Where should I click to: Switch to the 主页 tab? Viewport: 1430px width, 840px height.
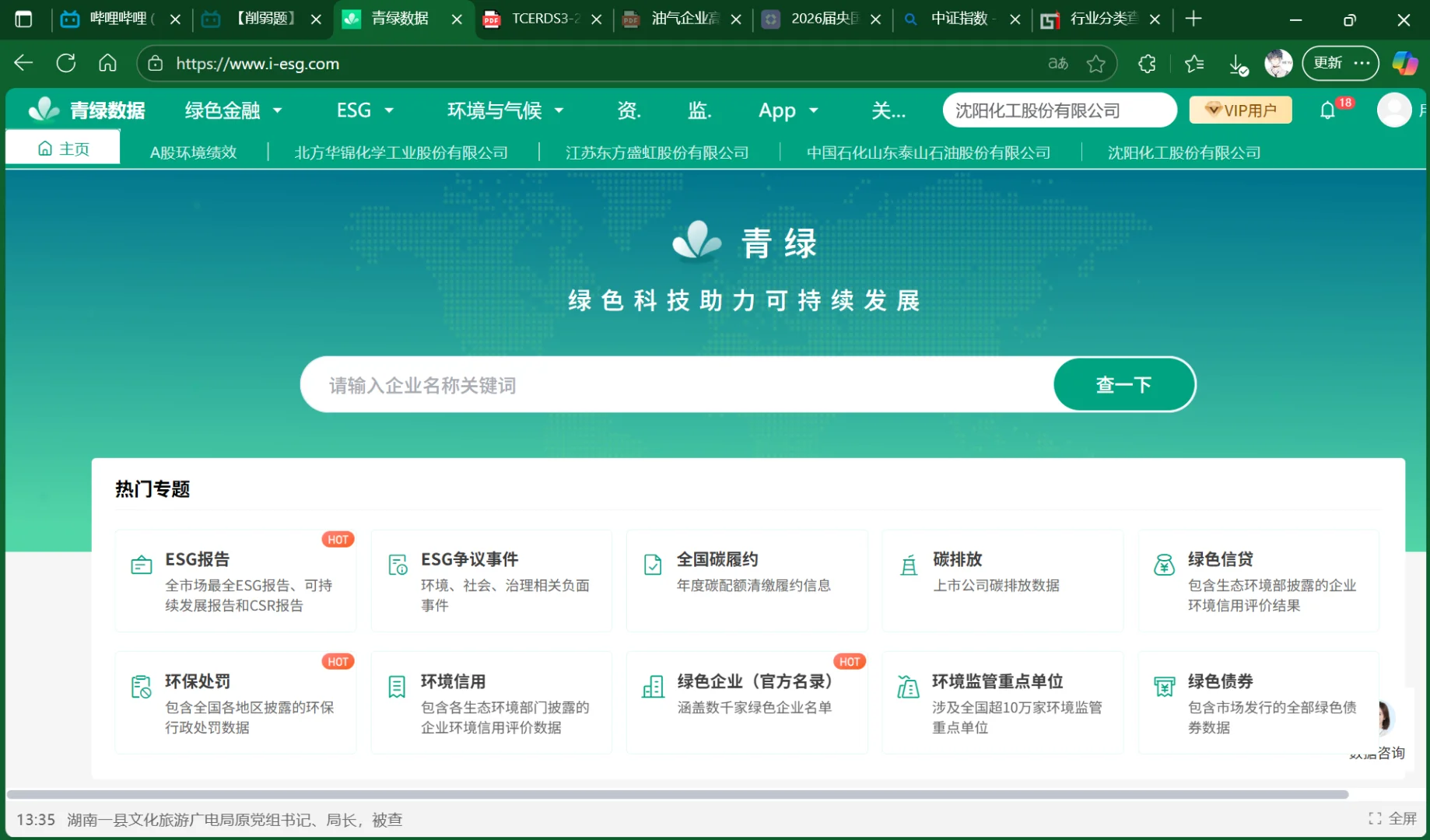tap(63, 148)
